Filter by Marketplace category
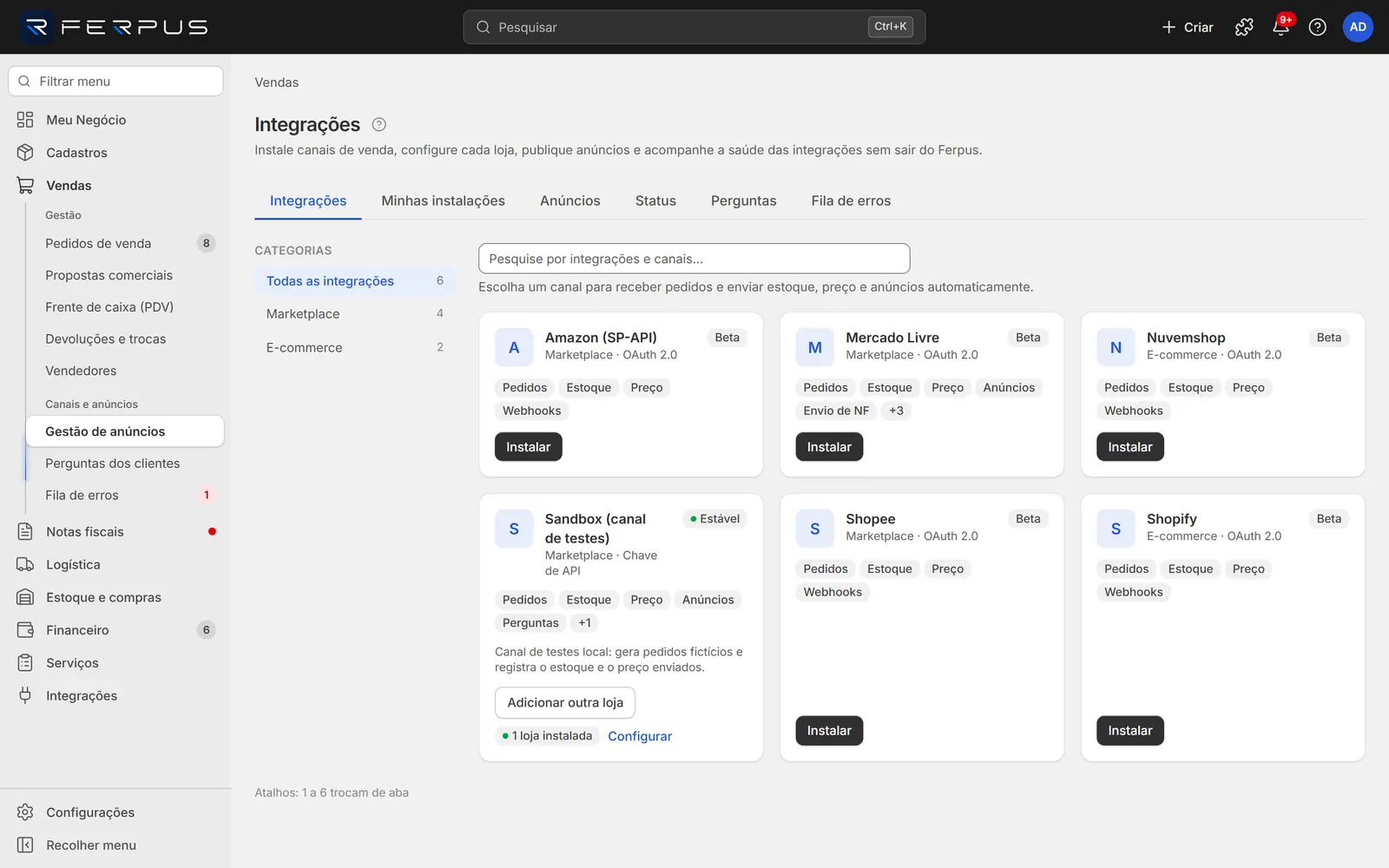 (x=354, y=314)
